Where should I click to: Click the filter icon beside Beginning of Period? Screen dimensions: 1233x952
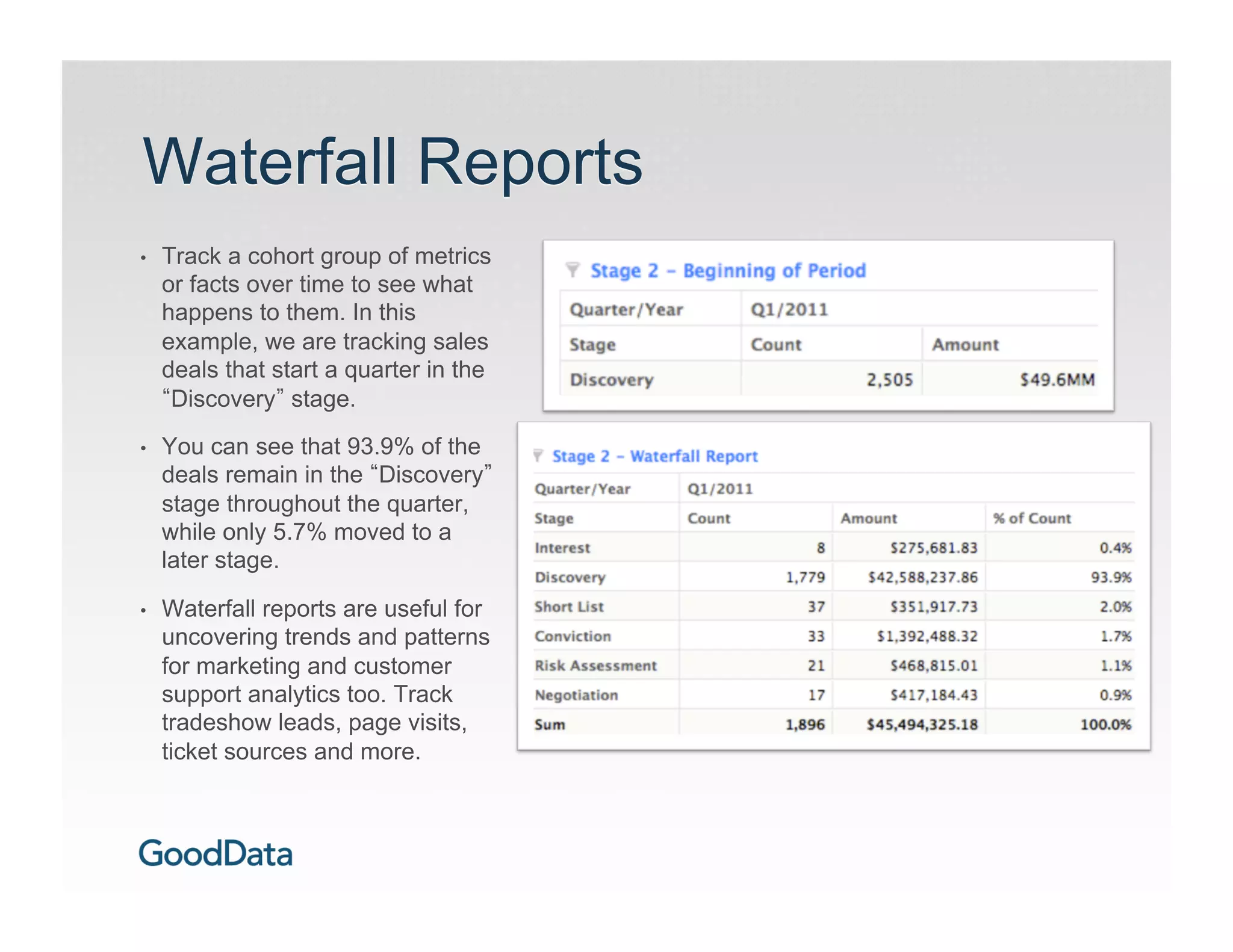pos(573,270)
